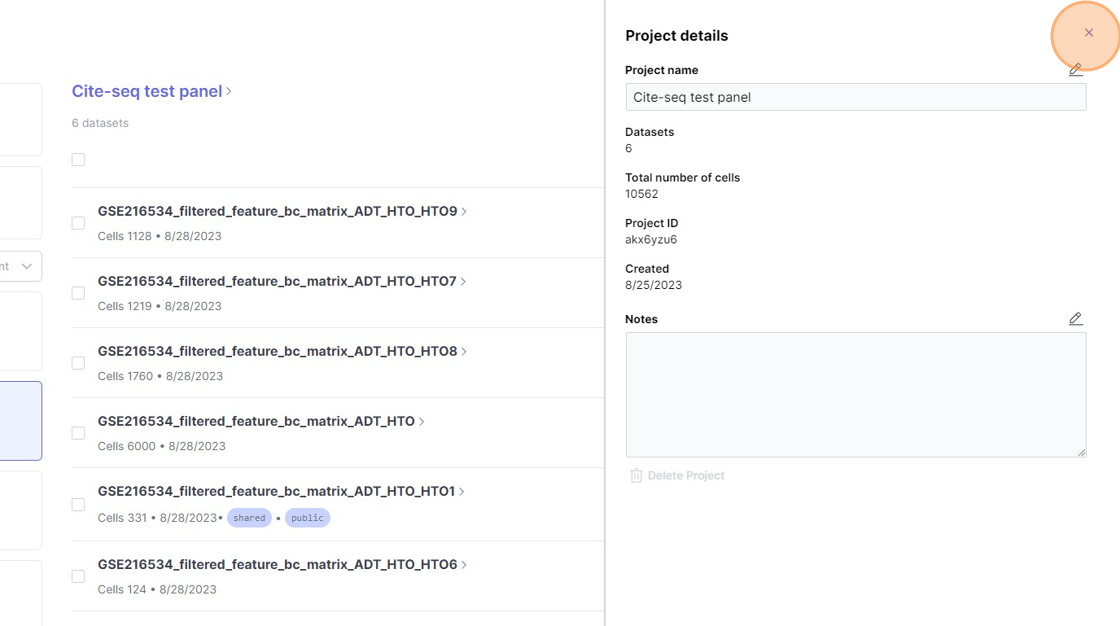Expand the ADT_HTO_HTO6 dataset chevron
The image size is (1120, 626).
pyautogui.click(x=464, y=565)
